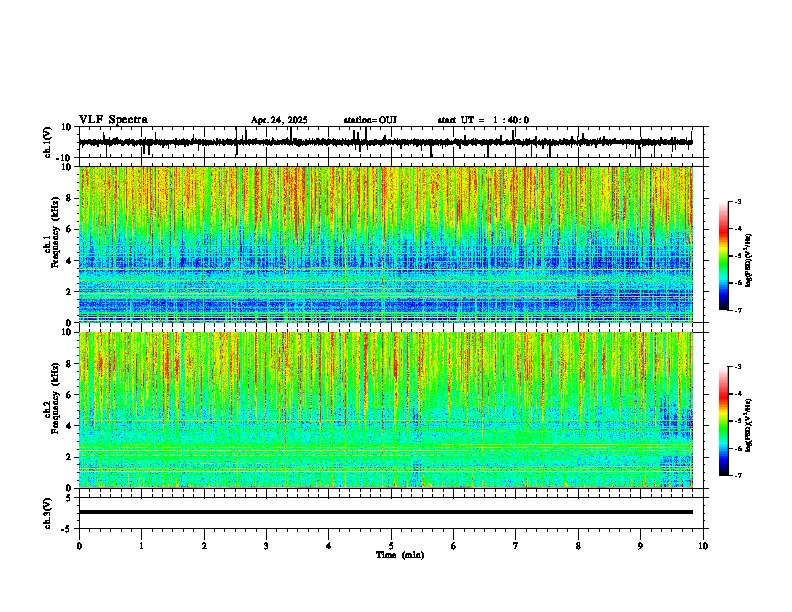
Task: Click the ch.2 spectrogram color scale bar
Action: 724,421
